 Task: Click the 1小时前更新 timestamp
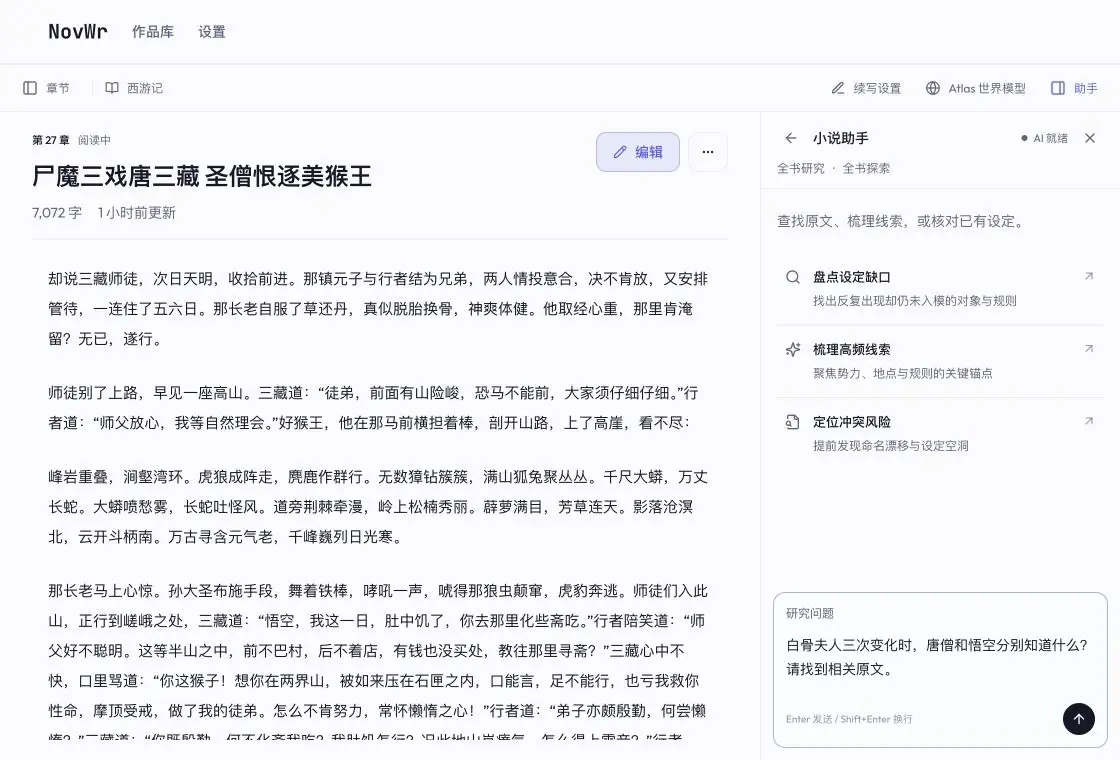[136, 213]
